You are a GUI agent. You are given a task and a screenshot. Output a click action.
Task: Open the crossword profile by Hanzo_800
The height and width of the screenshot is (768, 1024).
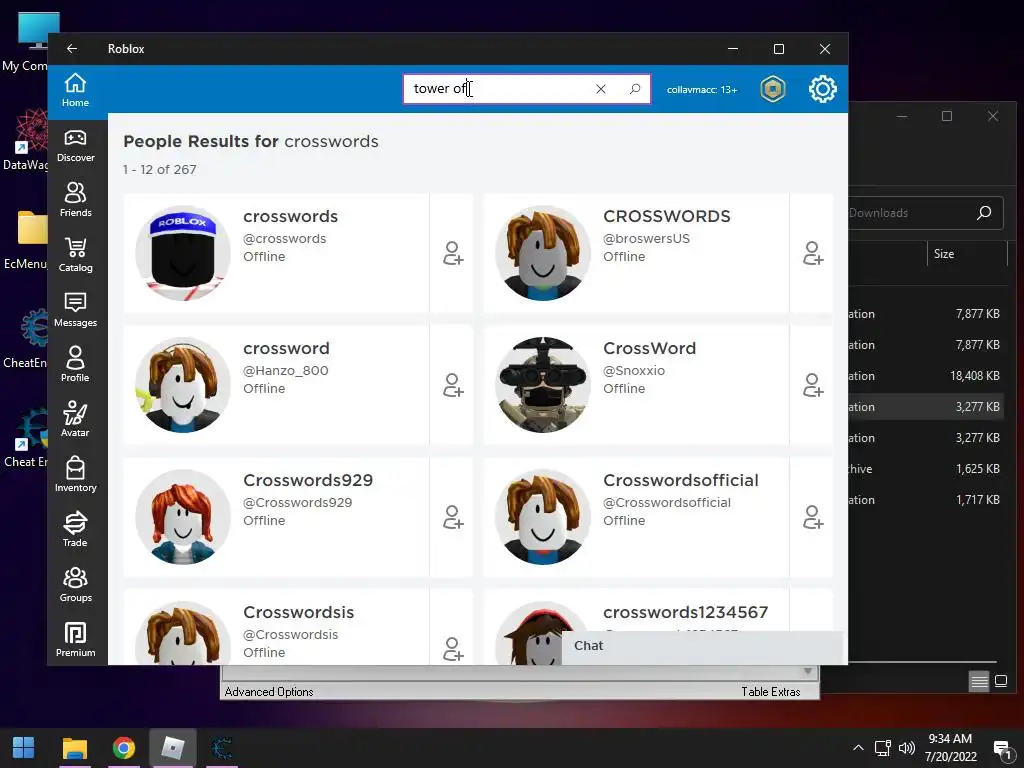[286, 348]
